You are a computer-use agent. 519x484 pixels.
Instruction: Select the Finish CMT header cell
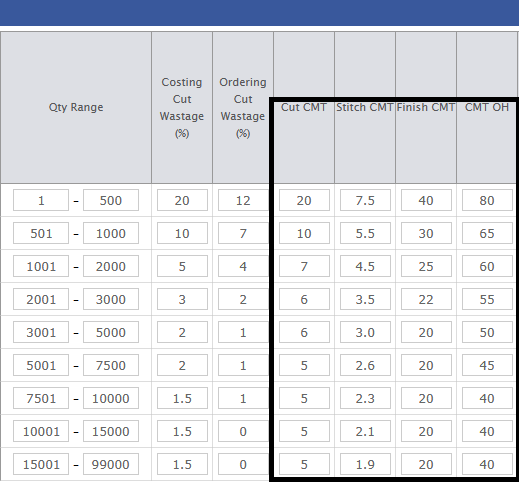tap(426, 107)
